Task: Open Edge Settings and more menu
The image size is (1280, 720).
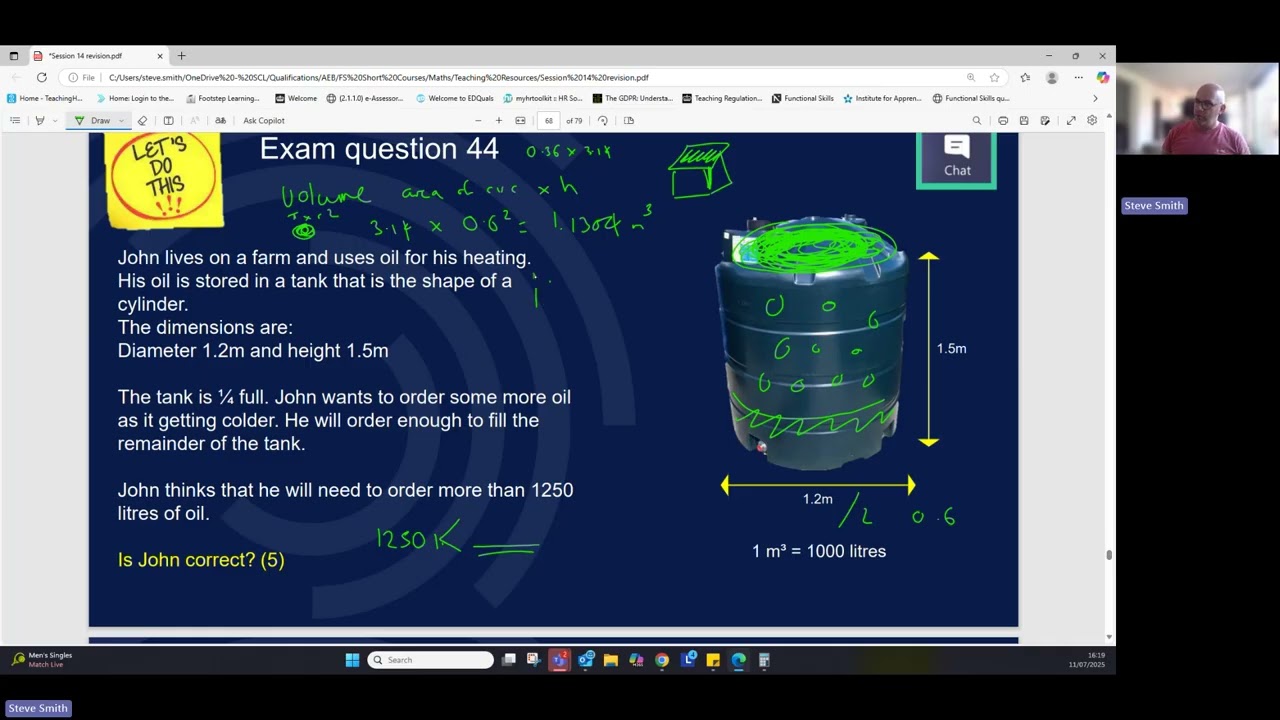Action: (x=1078, y=77)
